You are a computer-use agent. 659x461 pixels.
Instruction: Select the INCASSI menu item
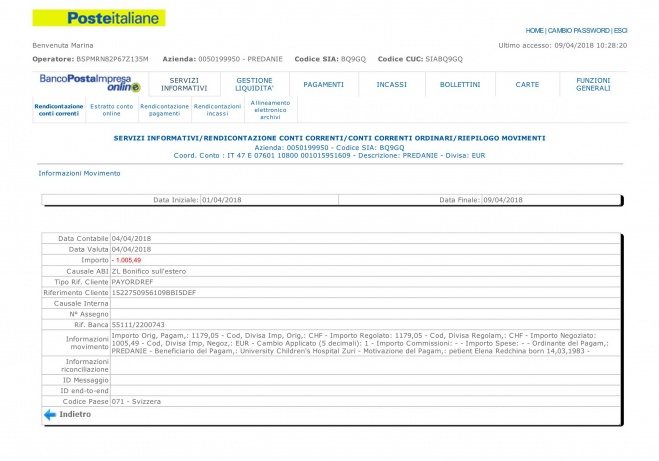pyautogui.click(x=391, y=84)
